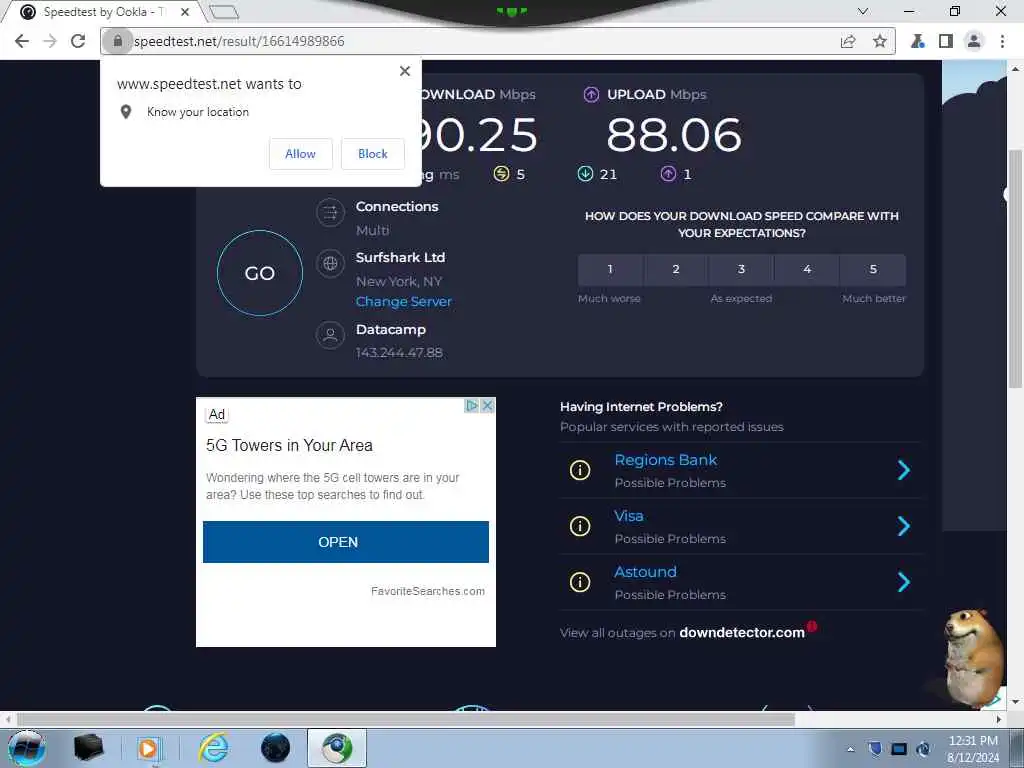Bookmark this page with the star icon

[880, 41]
